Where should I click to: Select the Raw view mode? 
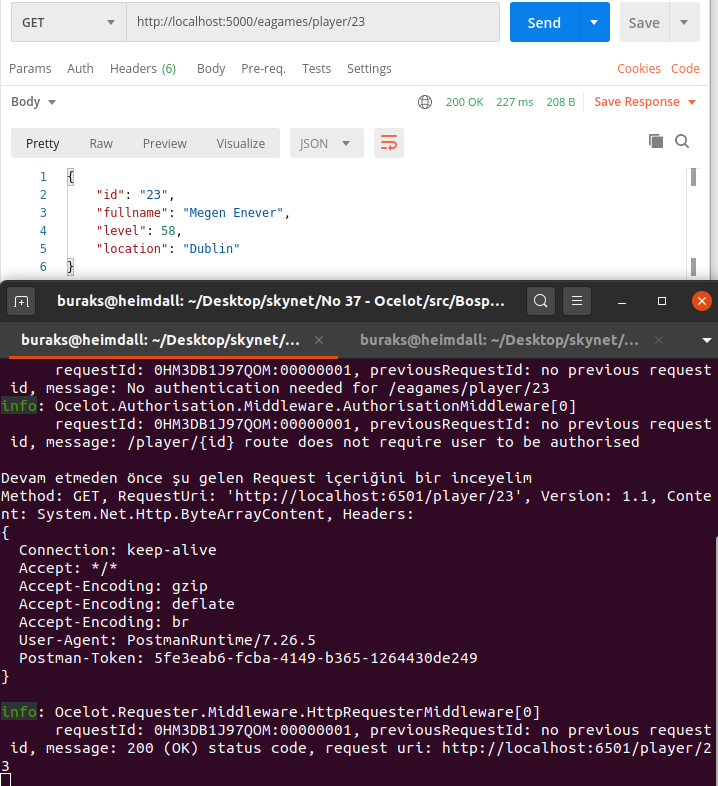[x=101, y=143]
